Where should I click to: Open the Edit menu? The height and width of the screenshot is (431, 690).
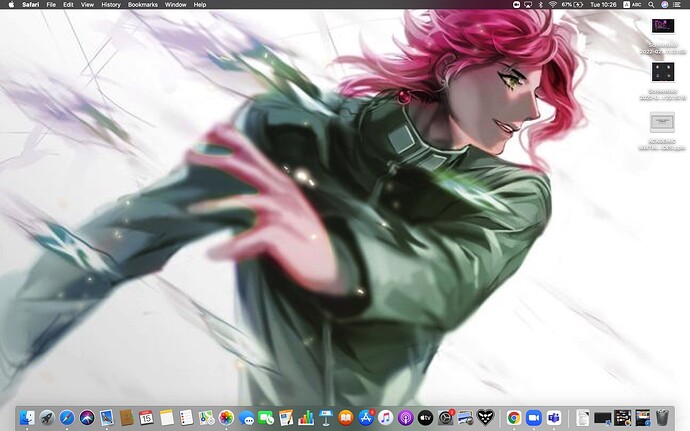click(x=68, y=4)
